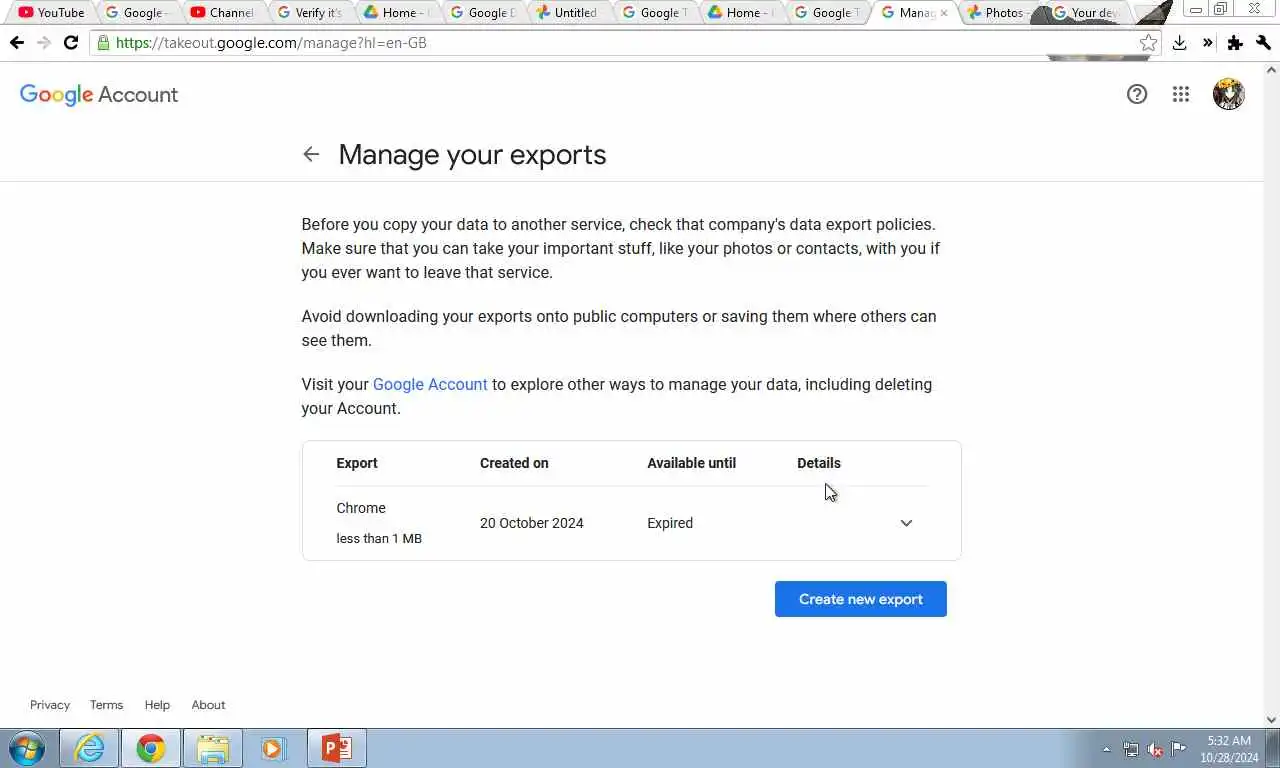This screenshot has width=1280, height=768.
Task: Open the browser wrench settings menu
Action: pyautogui.click(x=1263, y=43)
